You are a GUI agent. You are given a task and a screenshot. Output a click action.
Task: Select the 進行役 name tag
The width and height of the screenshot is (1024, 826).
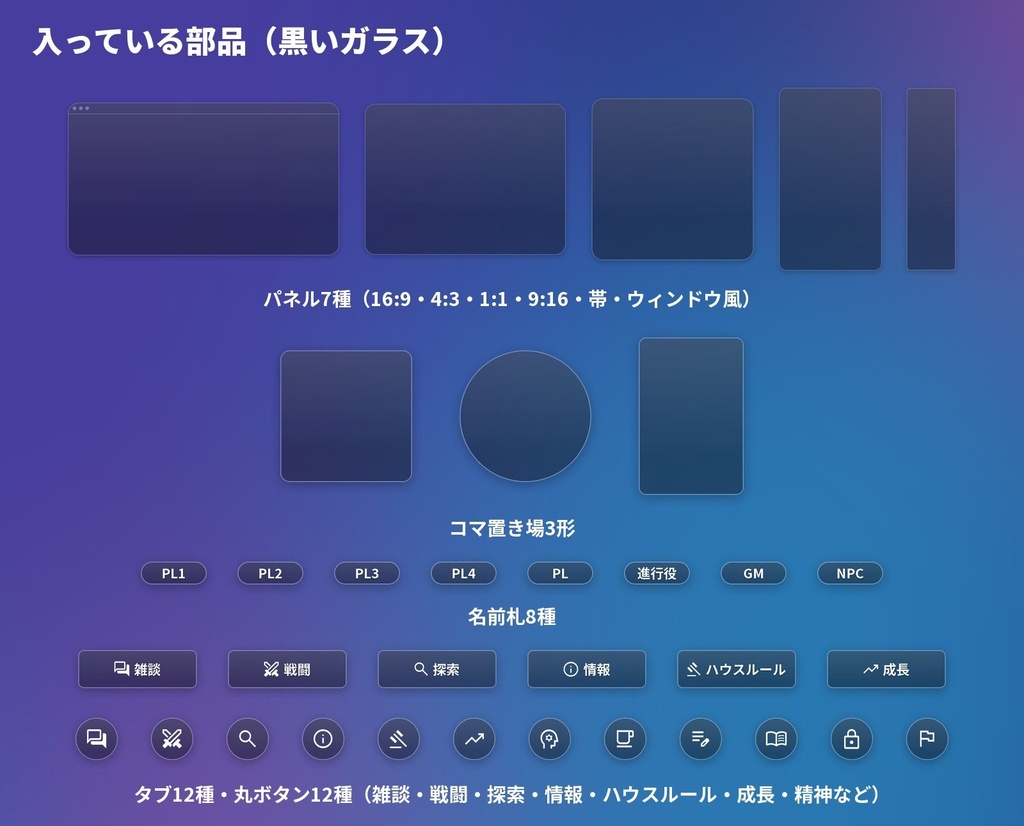[657, 573]
